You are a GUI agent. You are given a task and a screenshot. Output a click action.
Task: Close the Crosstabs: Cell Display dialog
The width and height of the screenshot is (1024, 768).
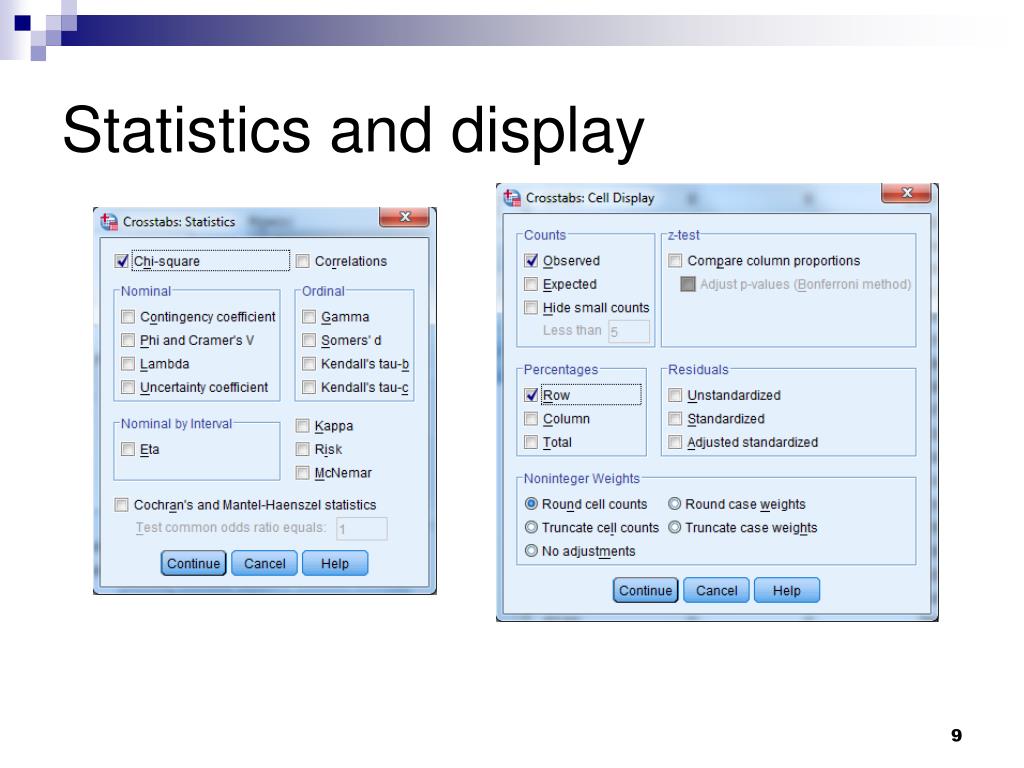(906, 193)
